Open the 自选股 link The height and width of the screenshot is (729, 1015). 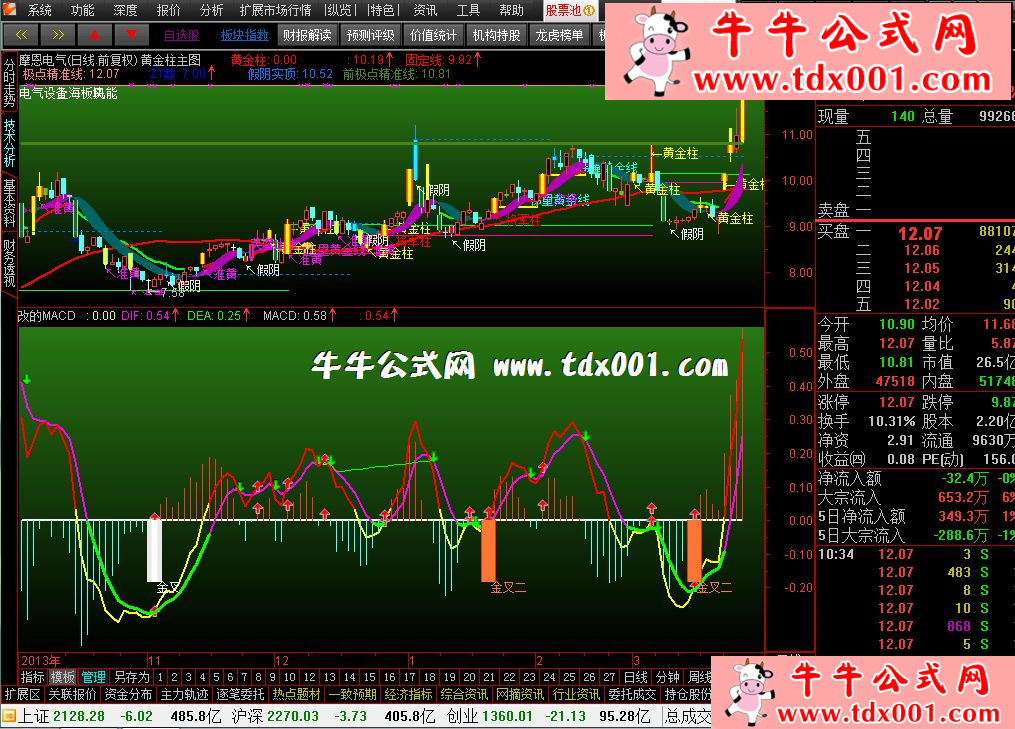tap(182, 36)
